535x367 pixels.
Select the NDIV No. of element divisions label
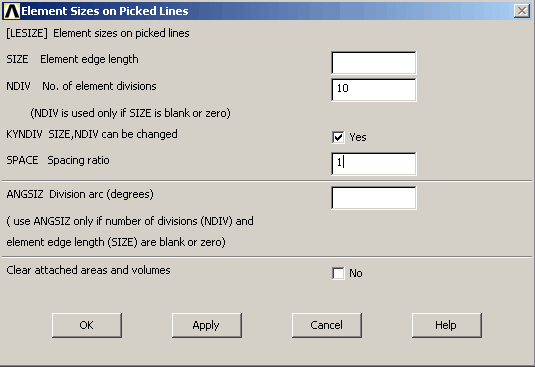pyautogui.click(x=81, y=86)
